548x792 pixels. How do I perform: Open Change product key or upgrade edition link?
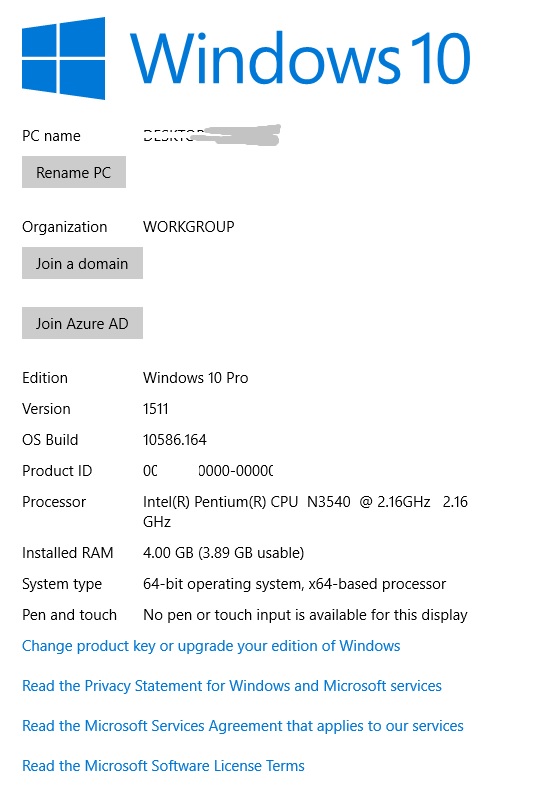(211, 646)
